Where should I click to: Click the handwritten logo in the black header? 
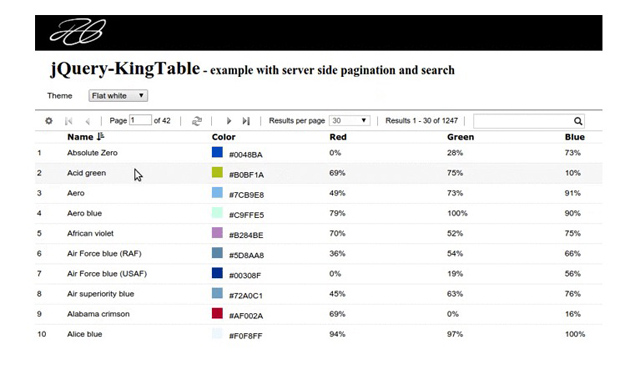click(x=78, y=31)
